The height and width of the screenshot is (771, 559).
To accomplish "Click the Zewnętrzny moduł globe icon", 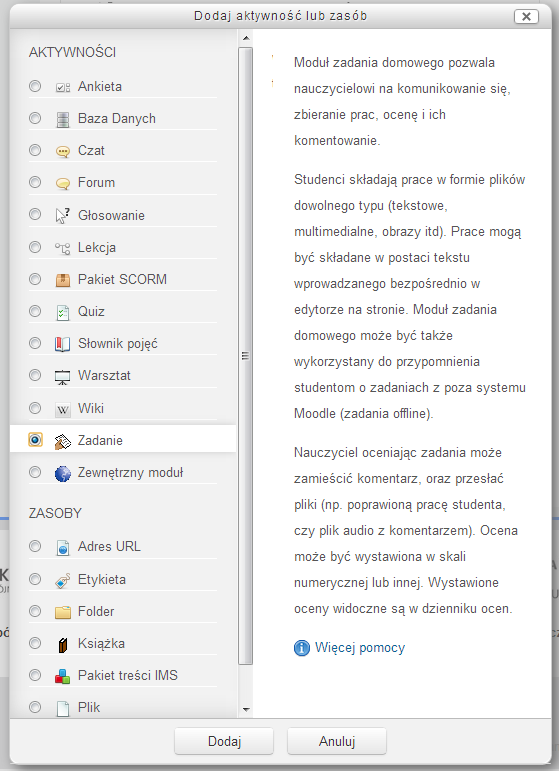I will point(62,474).
